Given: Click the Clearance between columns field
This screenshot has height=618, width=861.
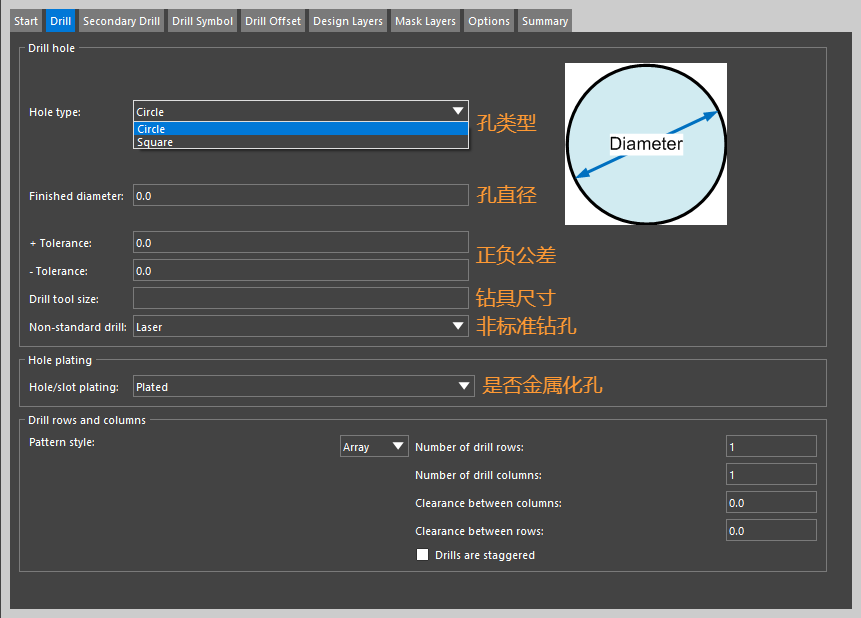Looking at the screenshot, I should [771, 503].
